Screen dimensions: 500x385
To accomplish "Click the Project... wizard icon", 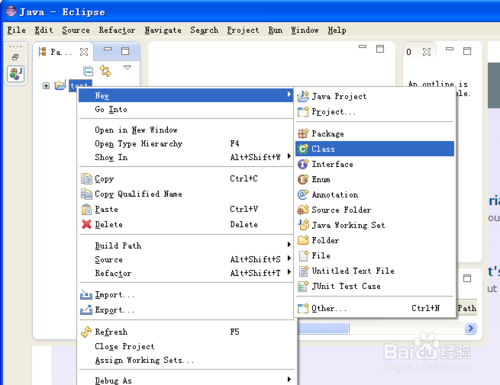I will pos(303,112).
